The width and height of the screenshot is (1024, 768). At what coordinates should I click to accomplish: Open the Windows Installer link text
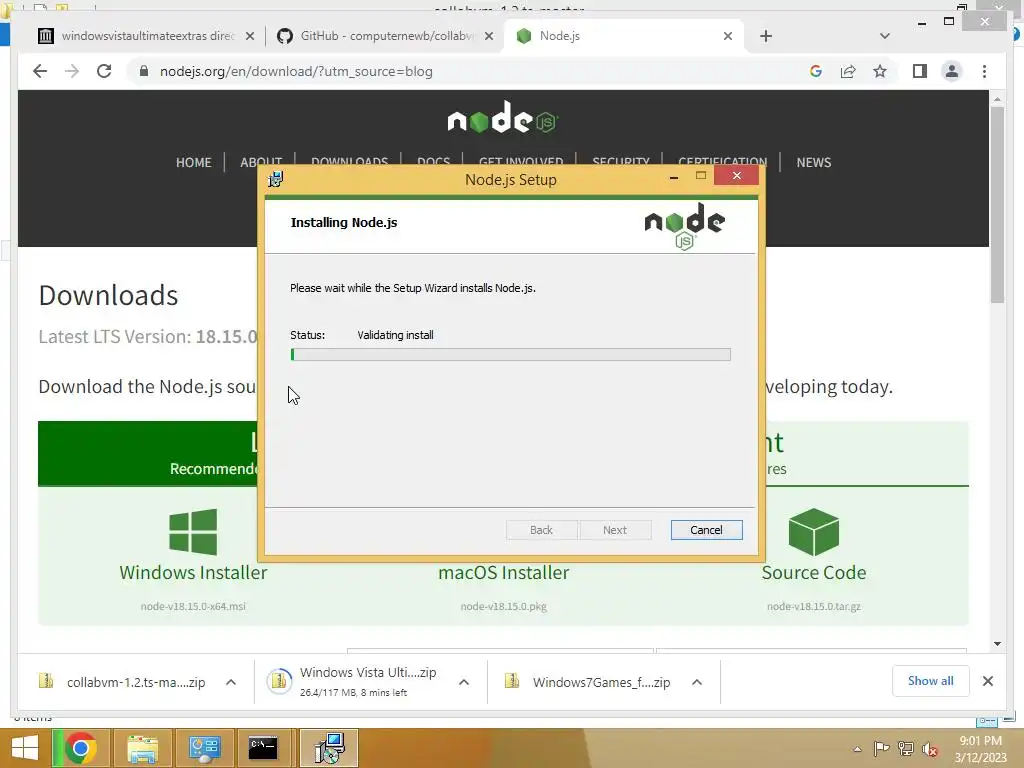pyautogui.click(x=193, y=572)
